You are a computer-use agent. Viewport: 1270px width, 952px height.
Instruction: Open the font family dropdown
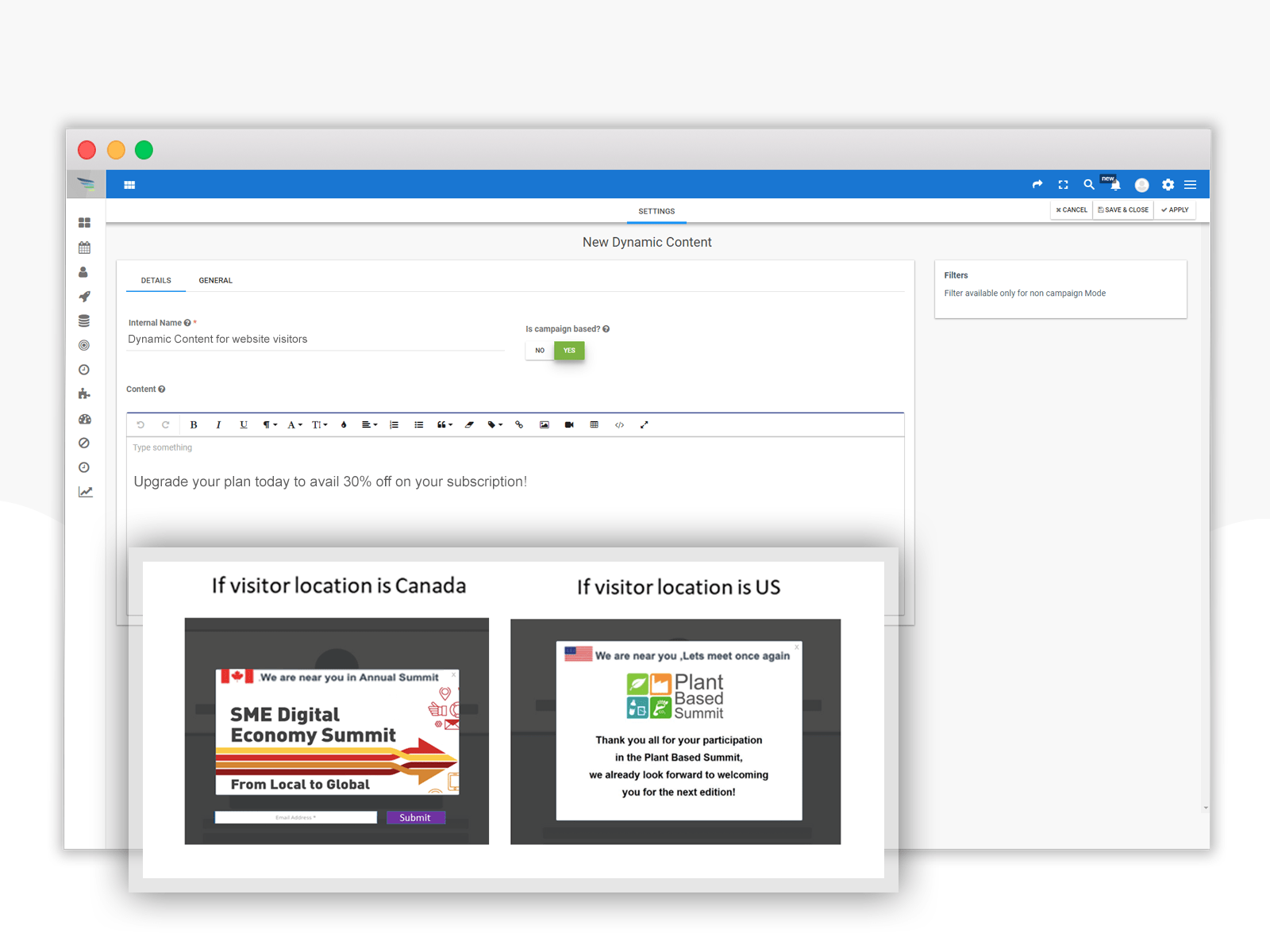pyautogui.click(x=294, y=425)
